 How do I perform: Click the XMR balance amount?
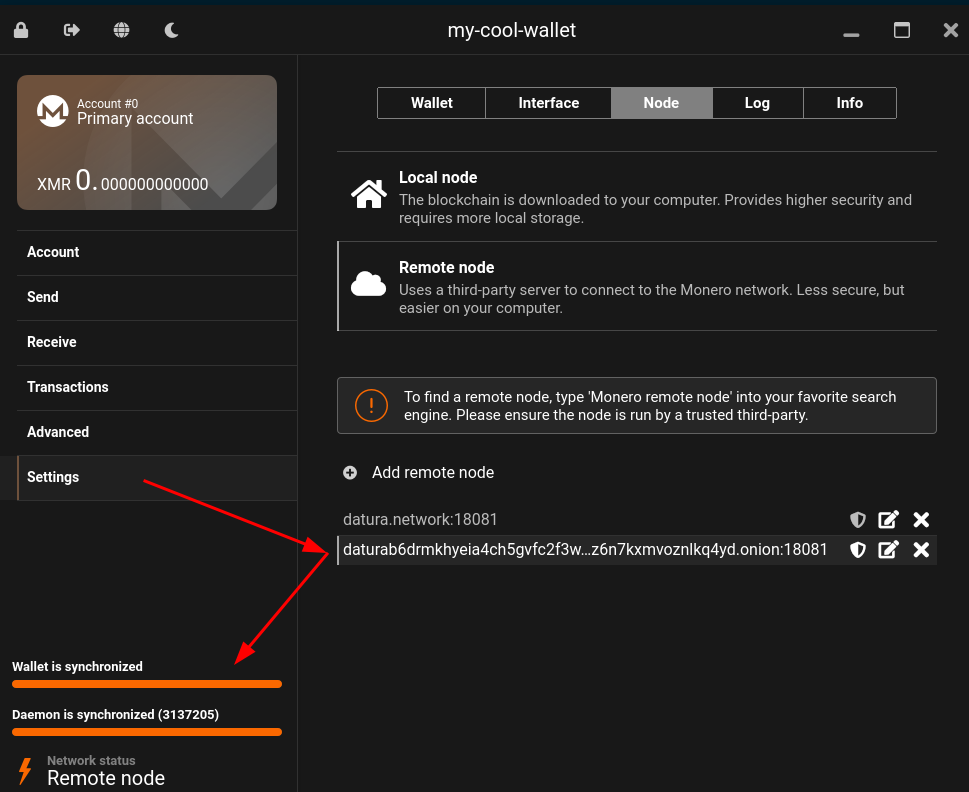(x=122, y=182)
